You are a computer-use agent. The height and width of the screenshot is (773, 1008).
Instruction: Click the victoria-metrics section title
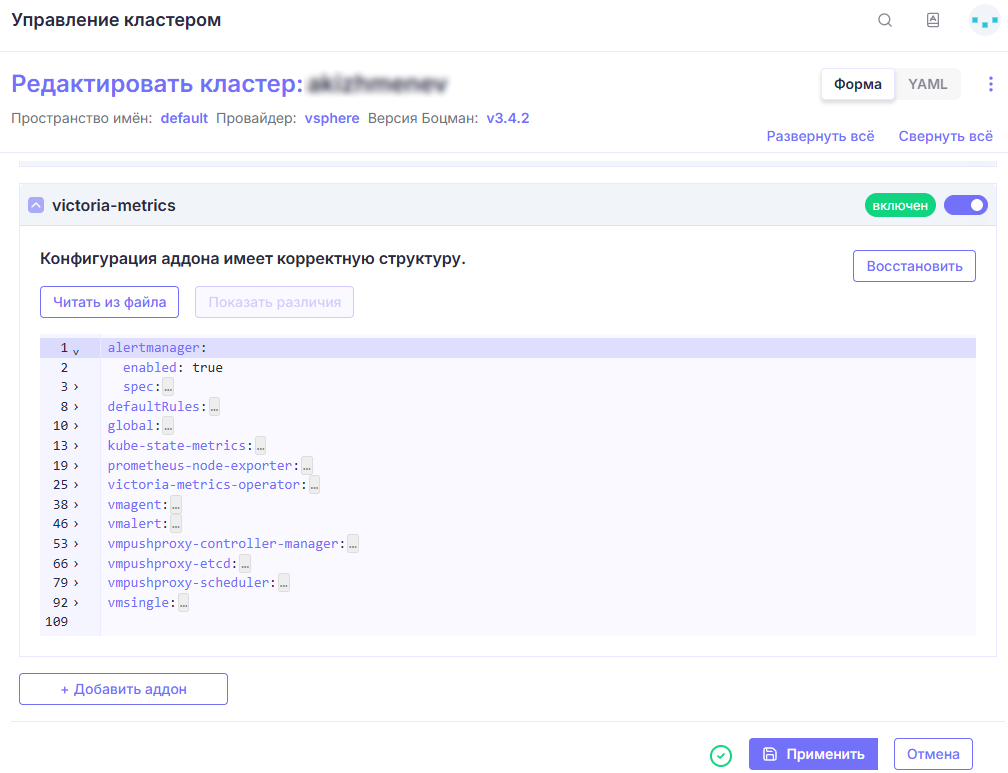pyautogui.click(x=114, y=205)
